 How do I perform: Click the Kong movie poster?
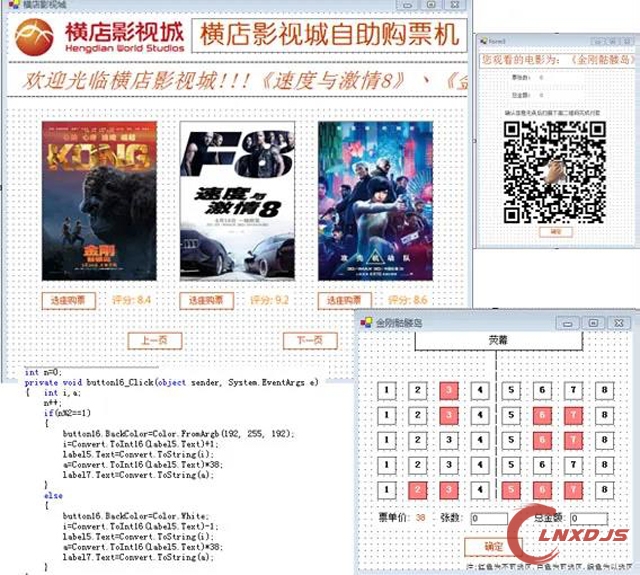(99, 200)
